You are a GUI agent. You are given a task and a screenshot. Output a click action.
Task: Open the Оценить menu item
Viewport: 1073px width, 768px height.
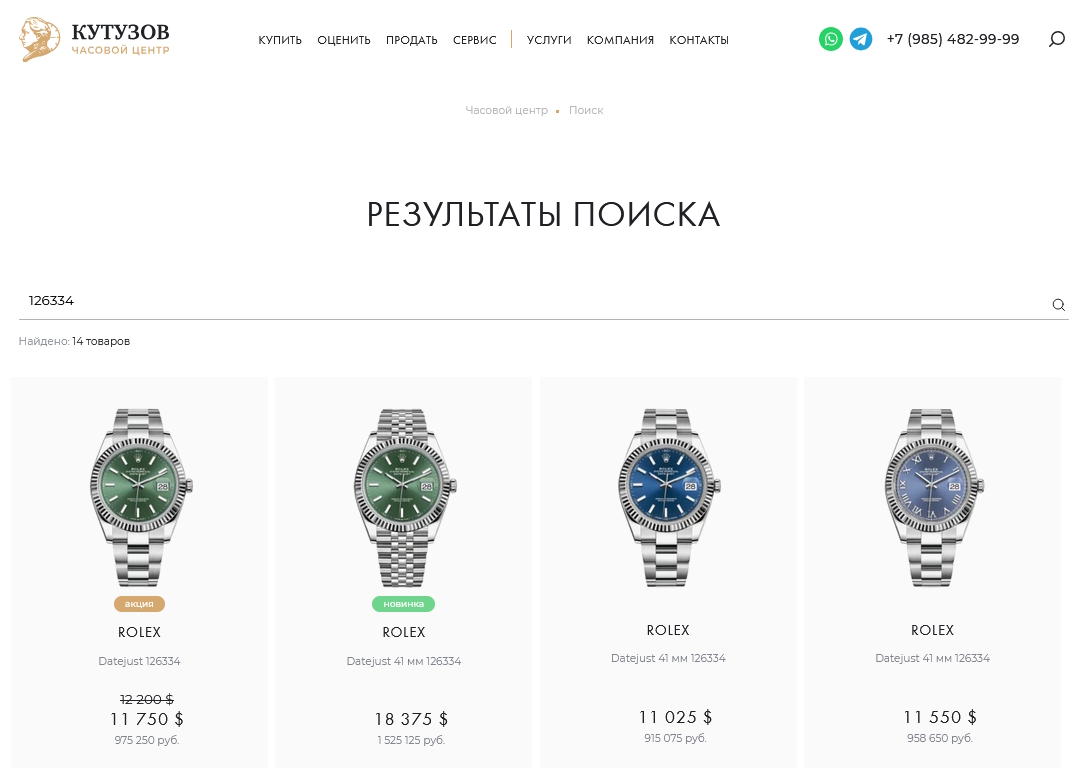(344, 40)
